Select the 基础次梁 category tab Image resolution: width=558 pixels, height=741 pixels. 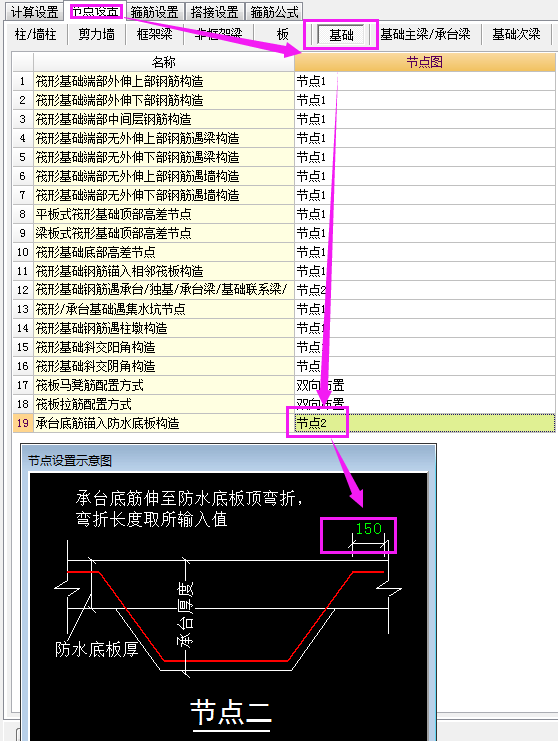pyautogui.click(x=516, y=34)
